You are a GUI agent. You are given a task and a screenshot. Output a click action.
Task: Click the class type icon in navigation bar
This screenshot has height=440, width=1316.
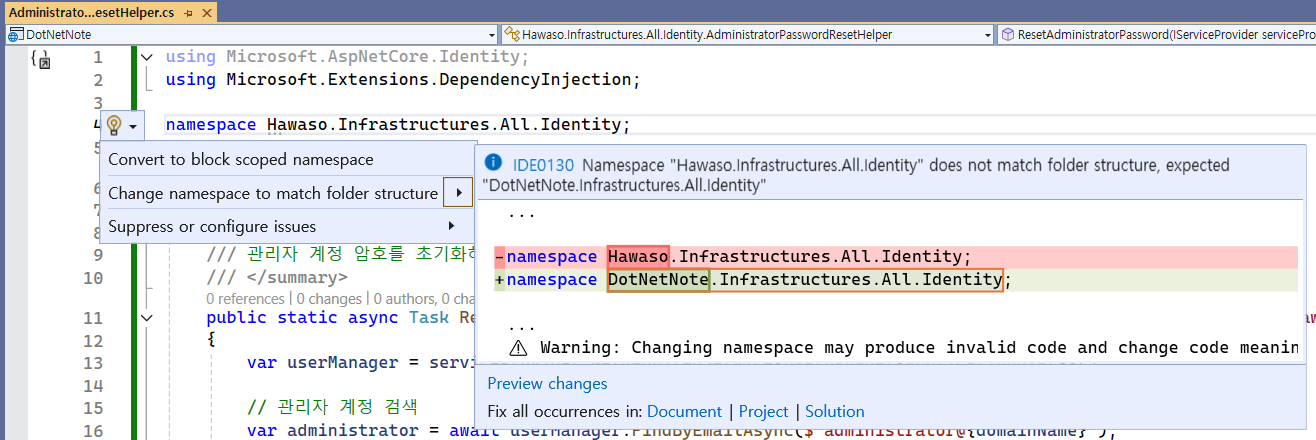[512, 34]
